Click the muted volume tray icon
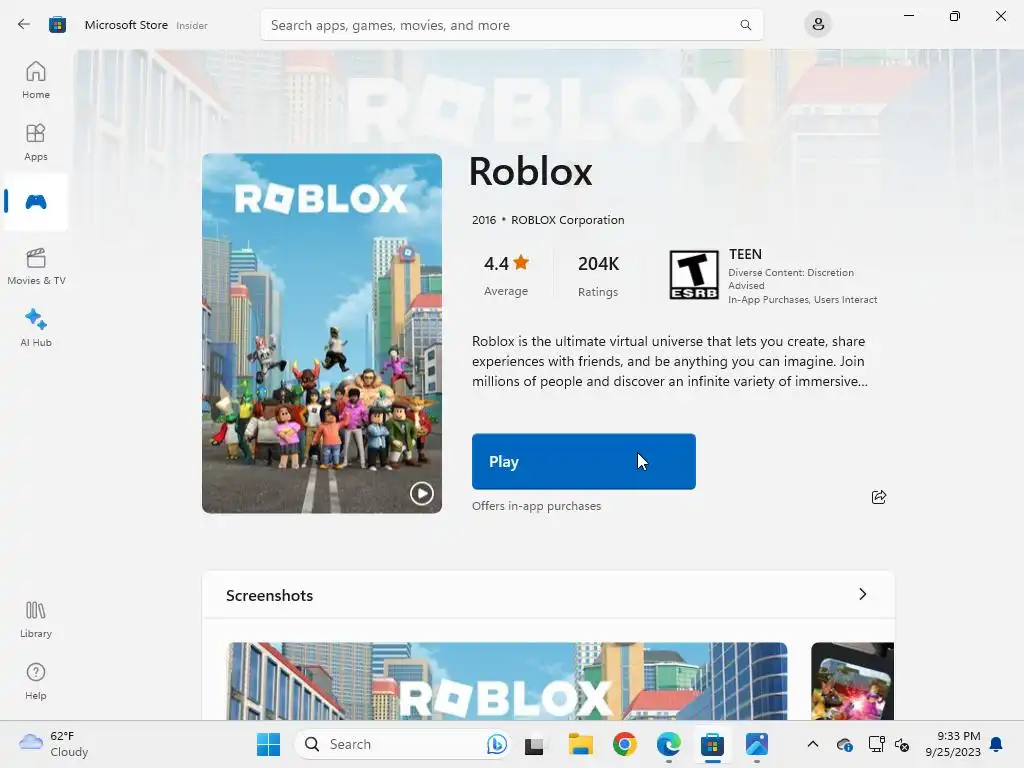This screenshot has height=768, width=1024. point(903,744)
